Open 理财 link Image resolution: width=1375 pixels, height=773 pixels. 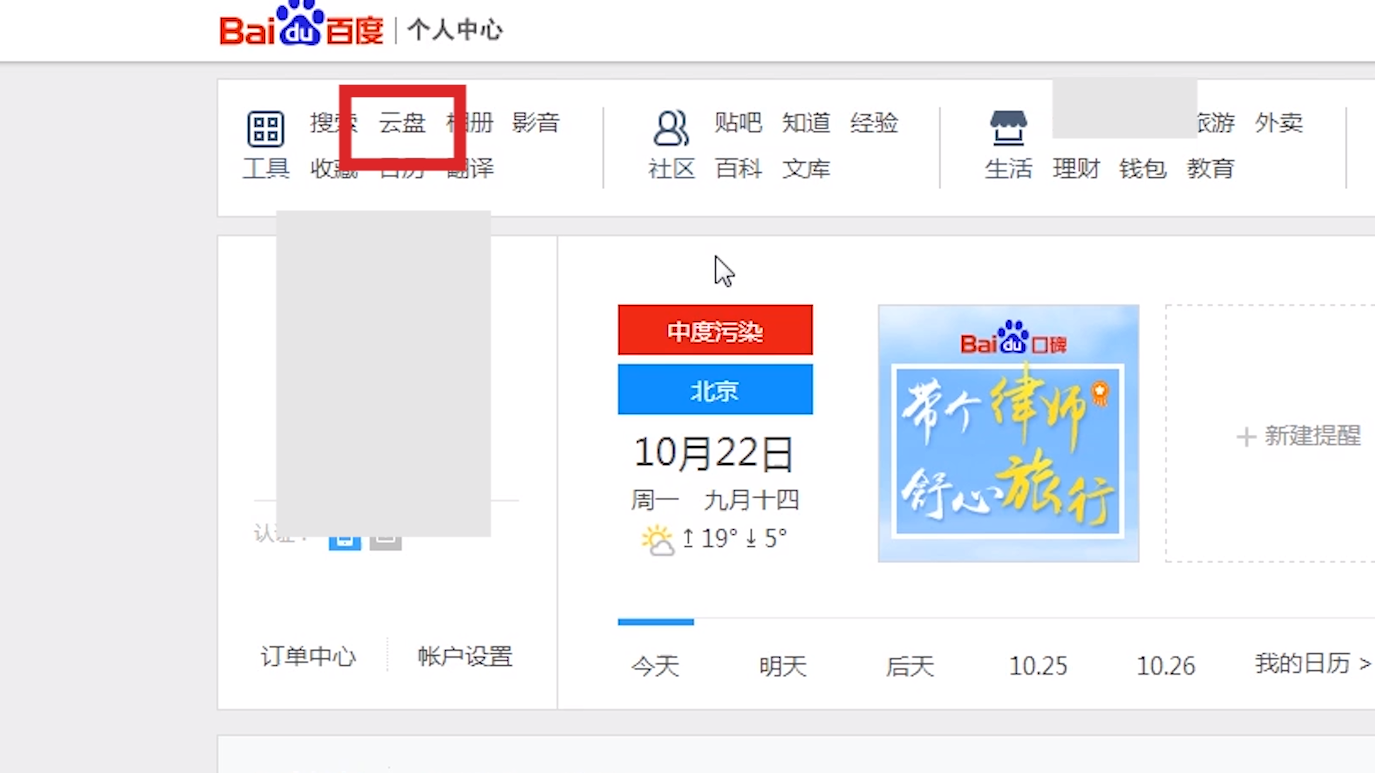click(1076, 169)
